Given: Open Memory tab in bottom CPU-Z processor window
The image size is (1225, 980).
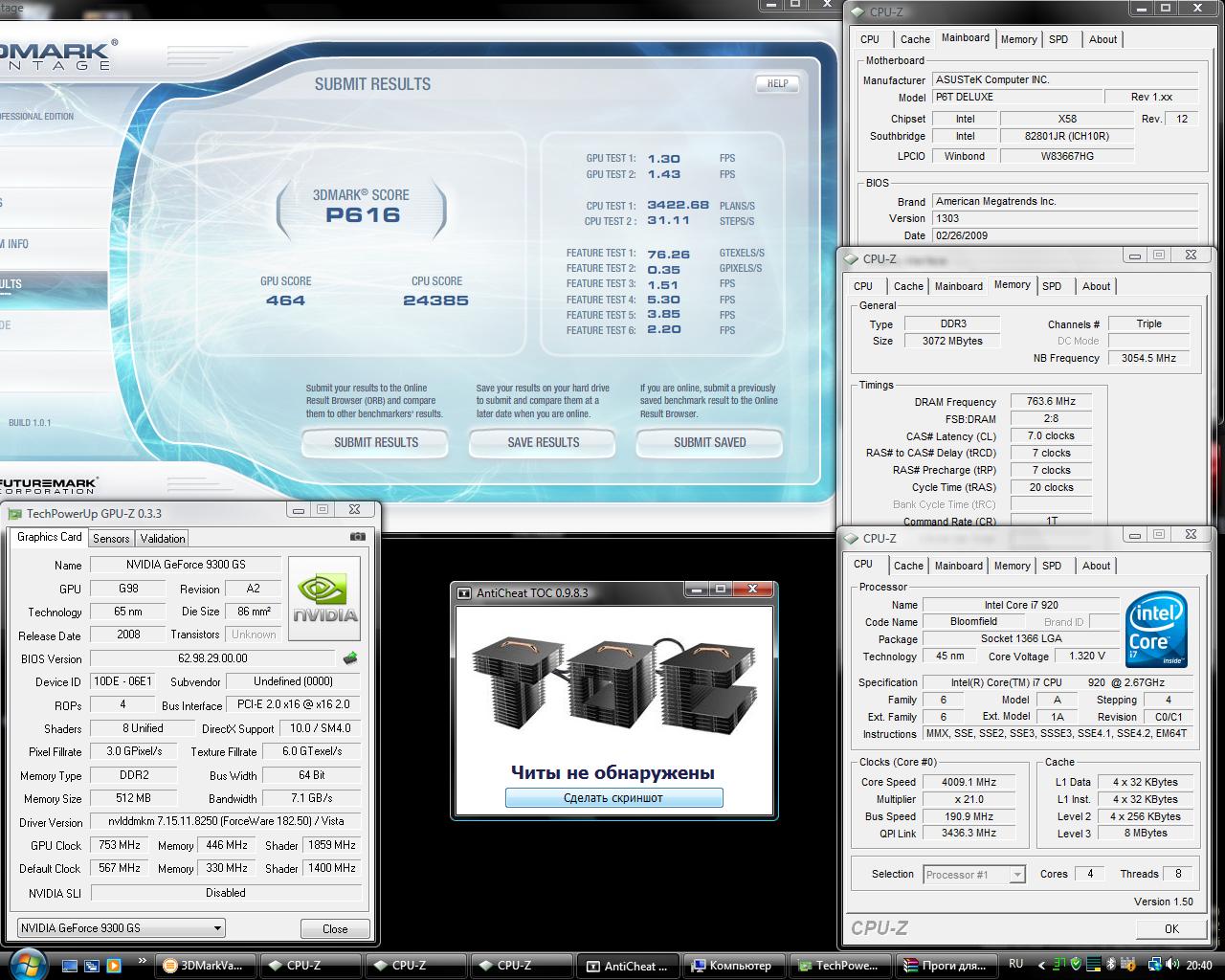Looking at the screenshot, I should coord(1012,566).
